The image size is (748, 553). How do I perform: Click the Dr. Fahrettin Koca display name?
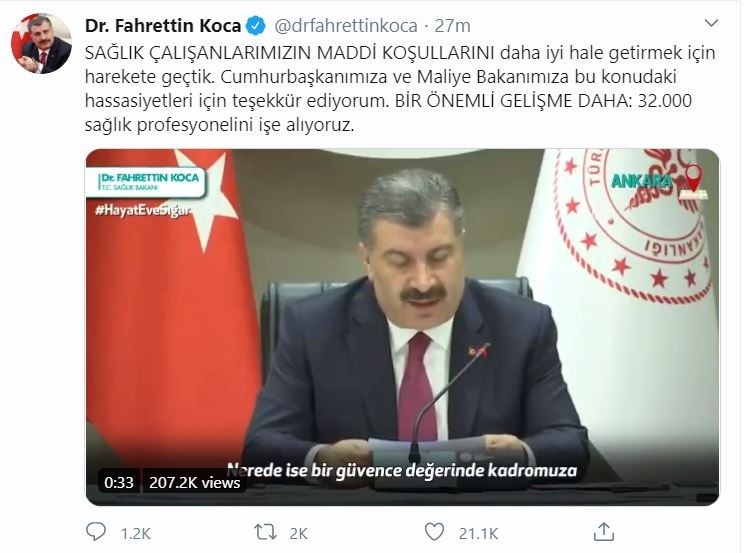coord(163,26)
